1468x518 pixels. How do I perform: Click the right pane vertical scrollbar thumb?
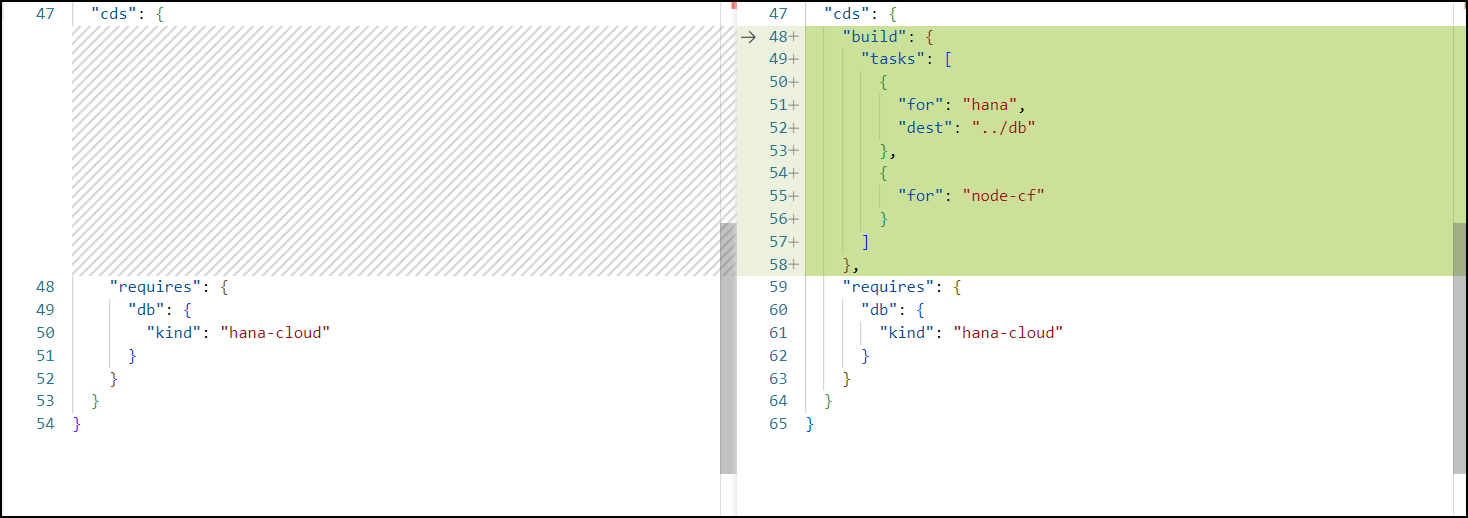[x=1460, y=348]
